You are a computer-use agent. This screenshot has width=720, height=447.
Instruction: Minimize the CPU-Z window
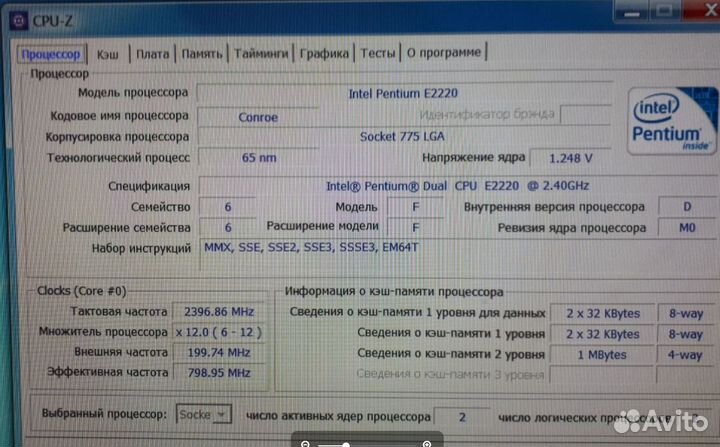(631, 11)
